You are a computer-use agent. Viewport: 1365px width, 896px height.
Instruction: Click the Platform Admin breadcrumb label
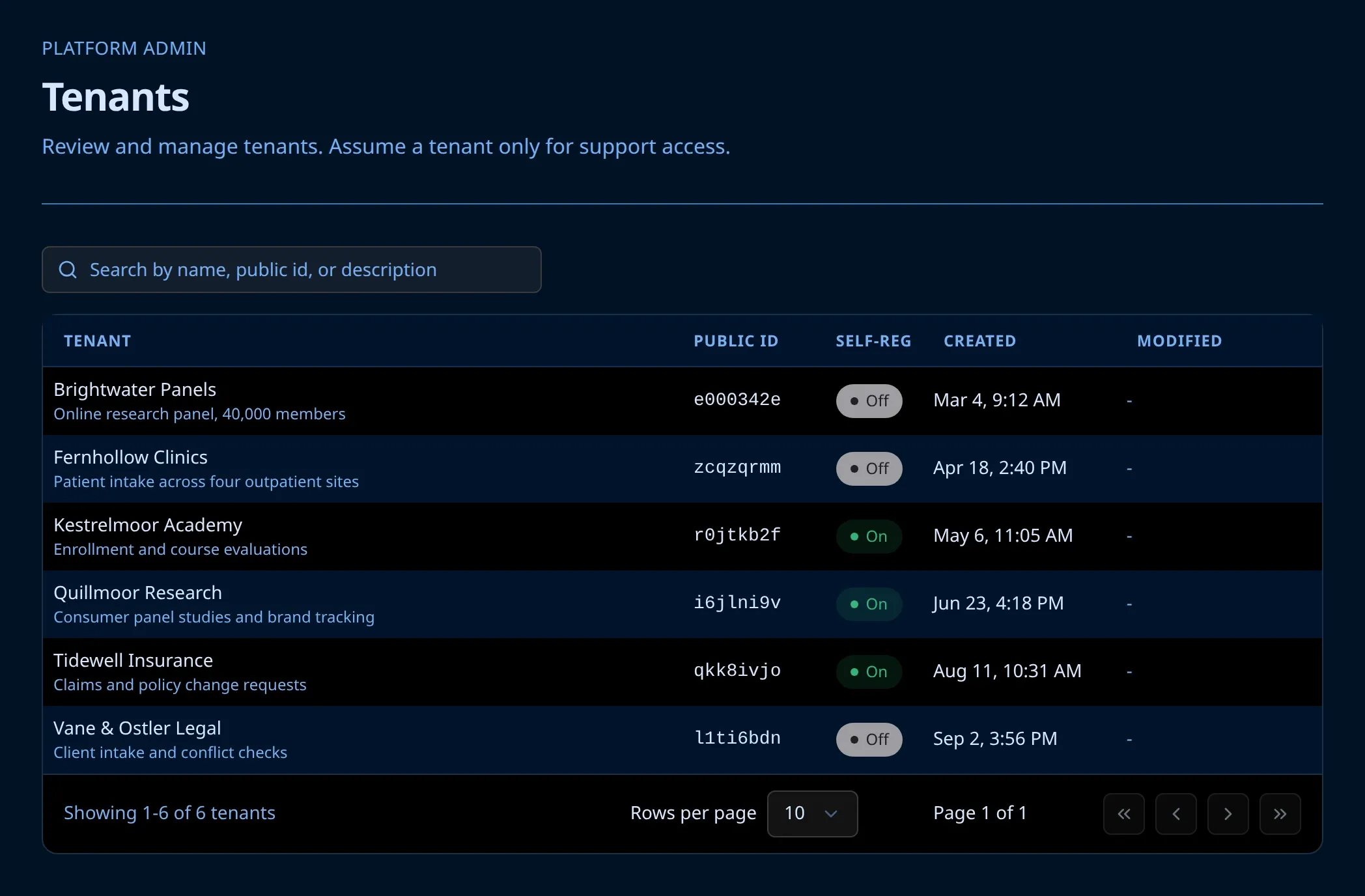pos(124,48)
